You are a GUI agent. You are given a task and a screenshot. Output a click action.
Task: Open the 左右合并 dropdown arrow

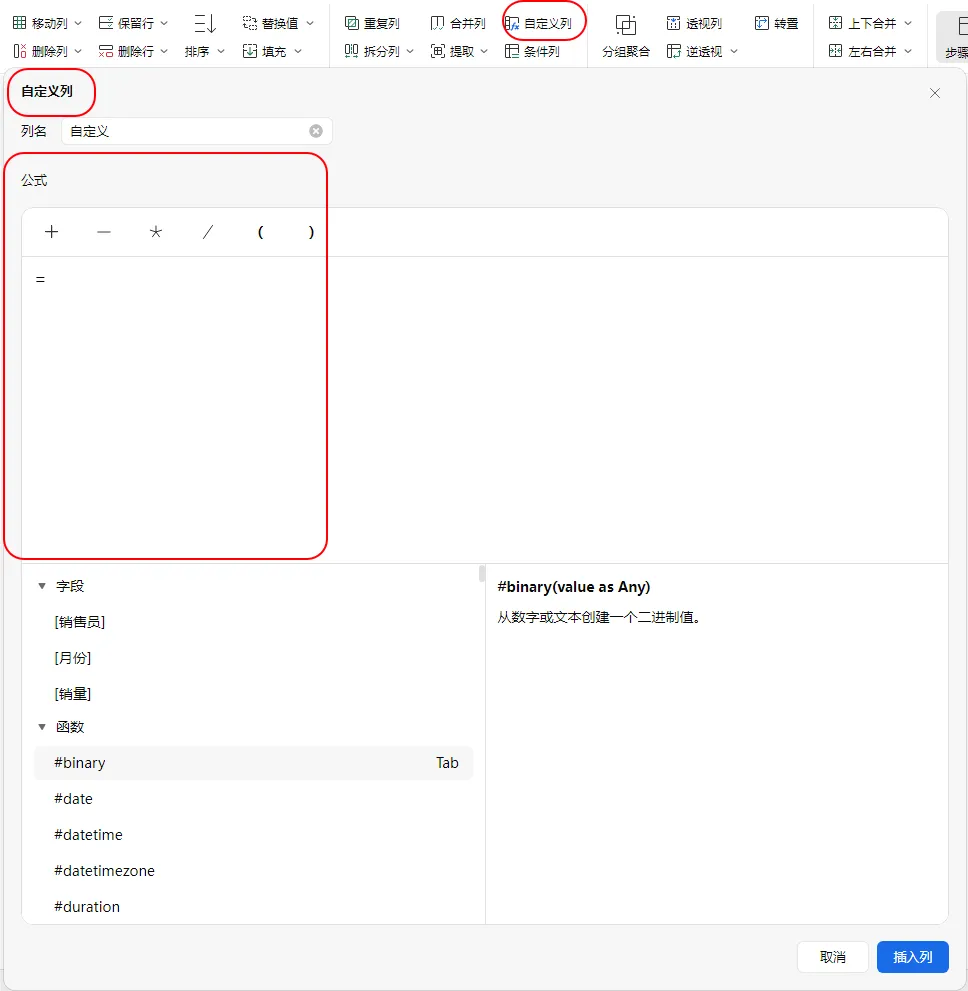(909, 51)
